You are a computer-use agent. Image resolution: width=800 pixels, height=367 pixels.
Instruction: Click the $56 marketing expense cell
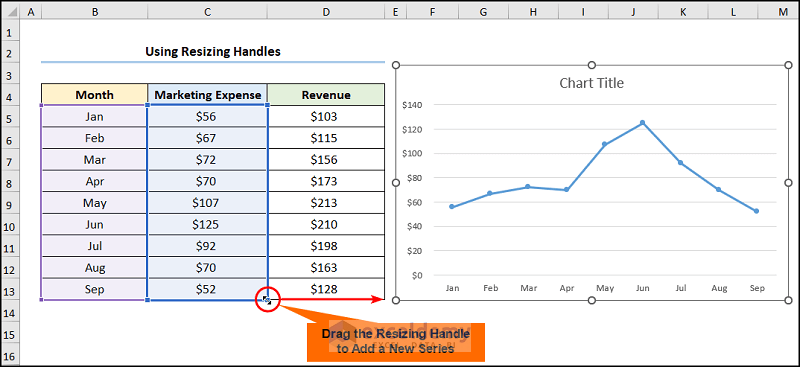pyautogui.click(x=208, y=117)
